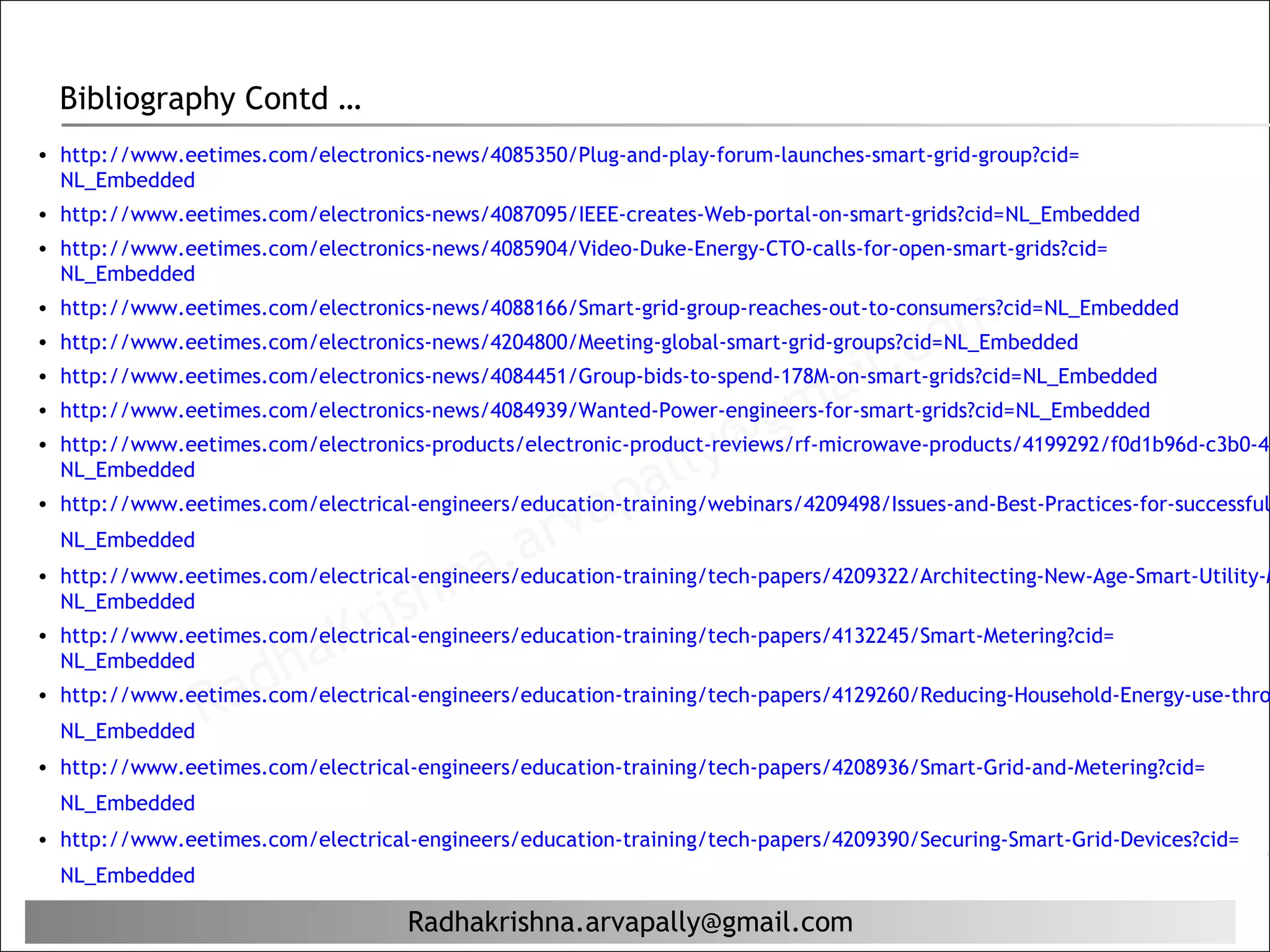
Task: Open the Group-bids-to-spend-178M-on-smart-grids link
Action: click(608, 376)
